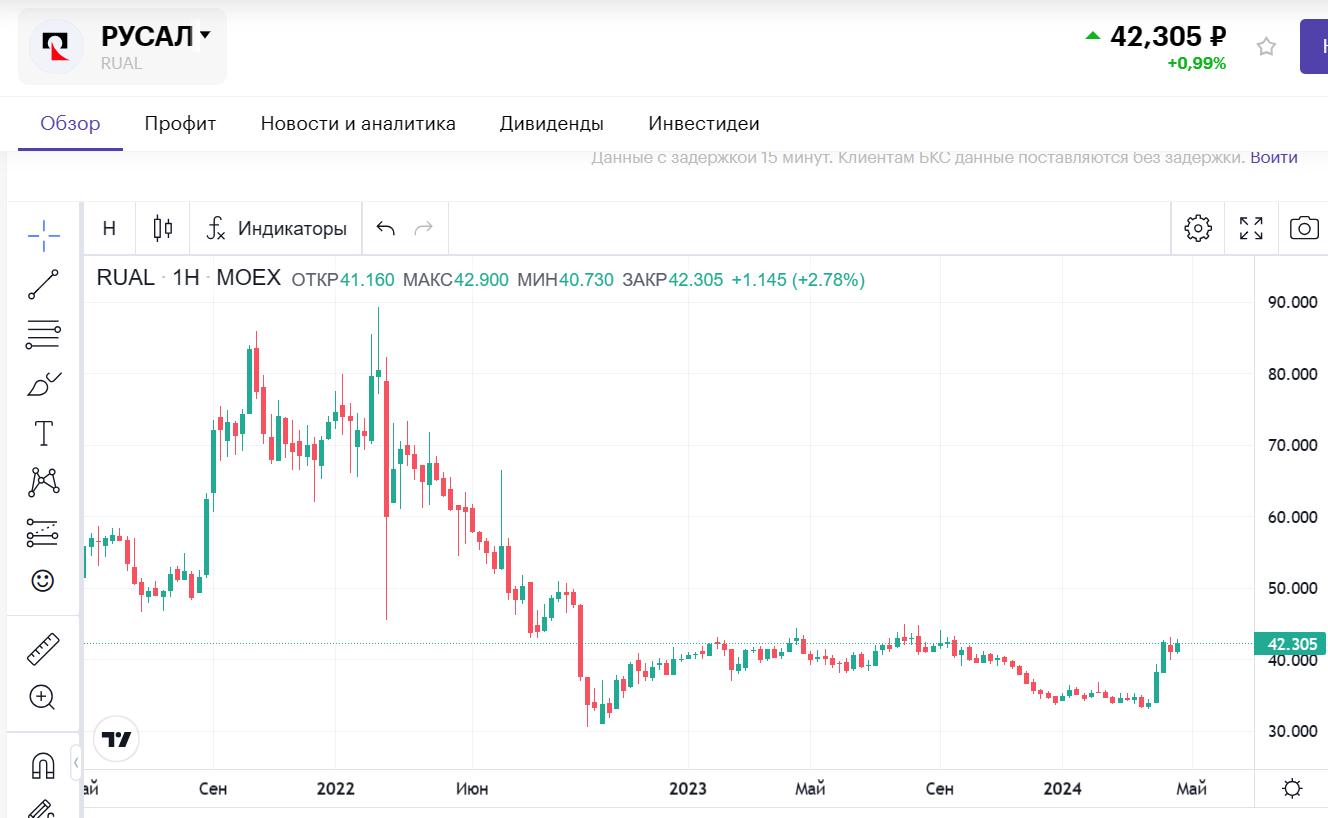This screenshot has width=1328, height=818.
Task: Open the candlestick chart type selector
Action: click(x=163, y=228)
